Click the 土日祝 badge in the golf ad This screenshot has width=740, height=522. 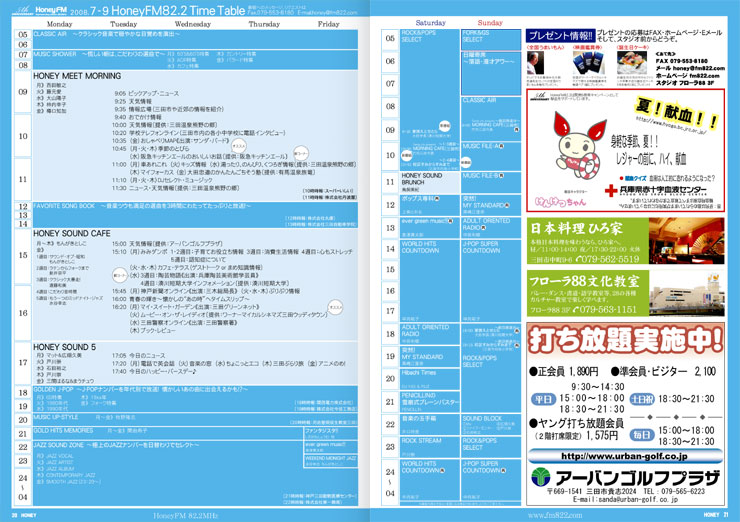pyautogui.click(x=642, y=399)
